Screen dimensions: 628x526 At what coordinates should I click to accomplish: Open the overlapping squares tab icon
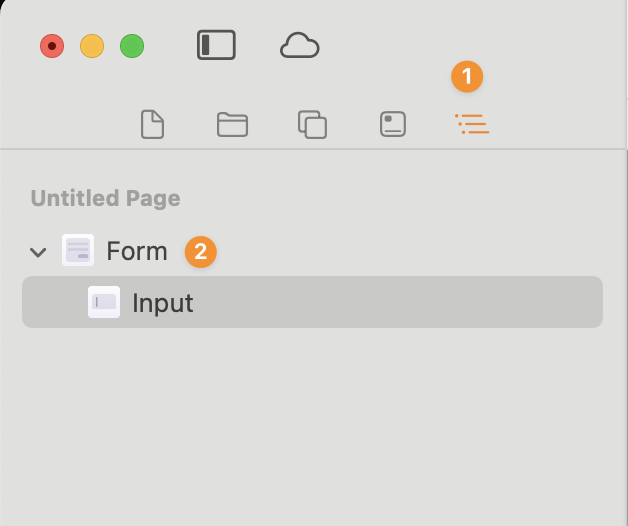(313, 125)
